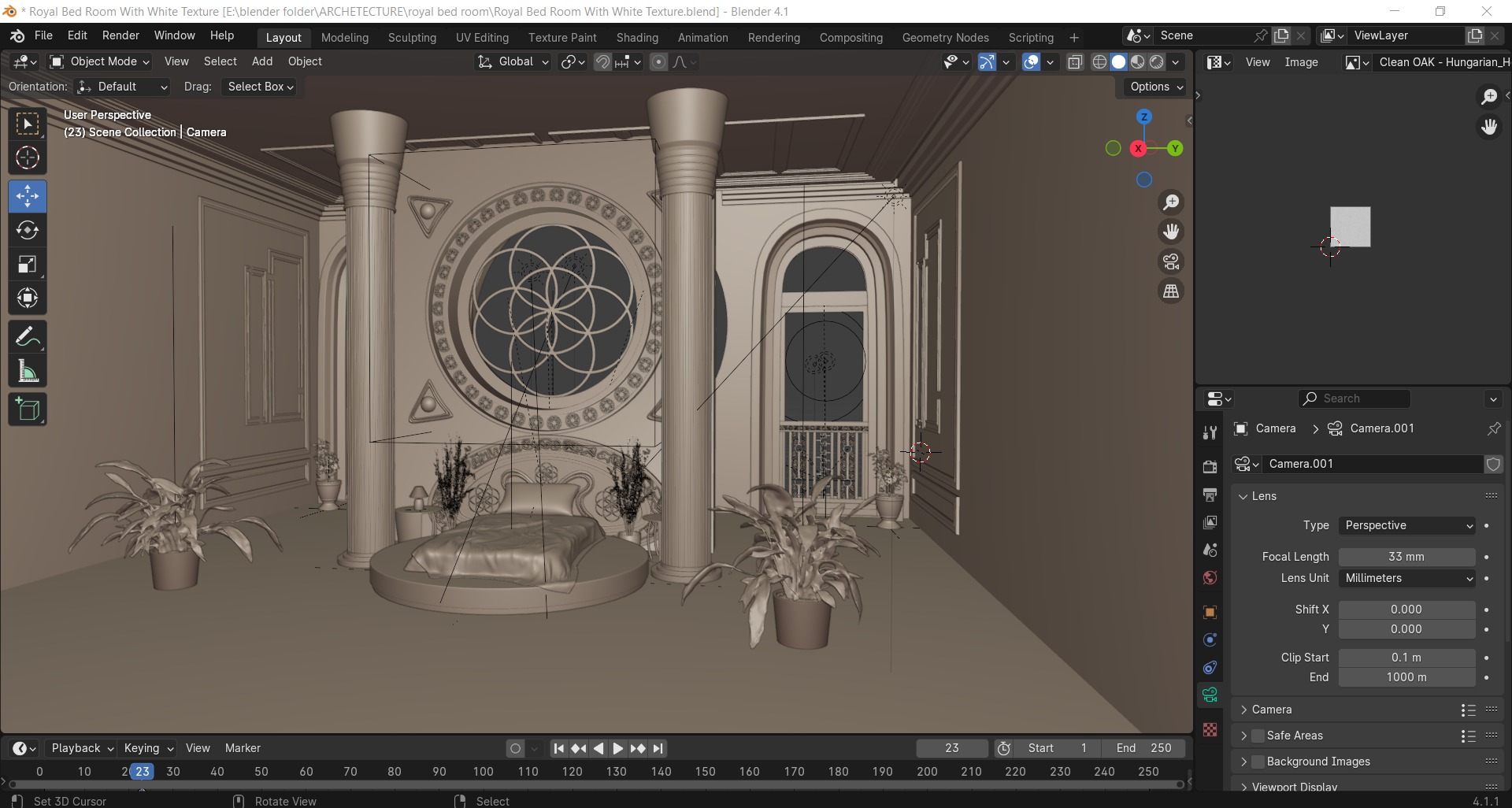Image resolution: width=1512 pixels, height=808 pixels.
Task: Open the Render menu
Action: pos(120,35)
